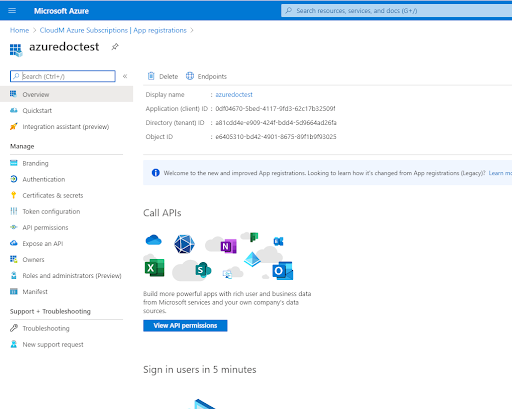Click the API permissions arrow icon
The height and width of the screenshot is (409, 512).
point(14,227)
